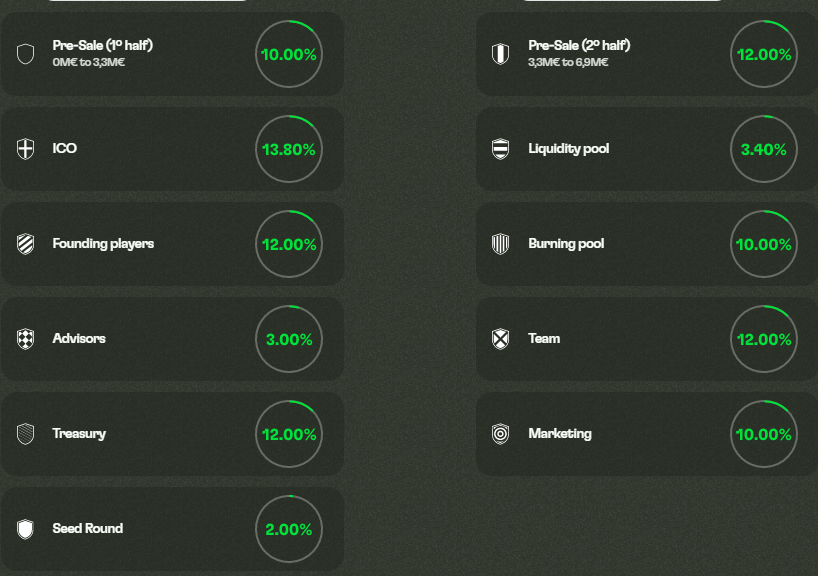Select the Liquidity pool 3.40% progress ring
The image size is (818, 576).
pyautogui.click(x=764, y=149)
